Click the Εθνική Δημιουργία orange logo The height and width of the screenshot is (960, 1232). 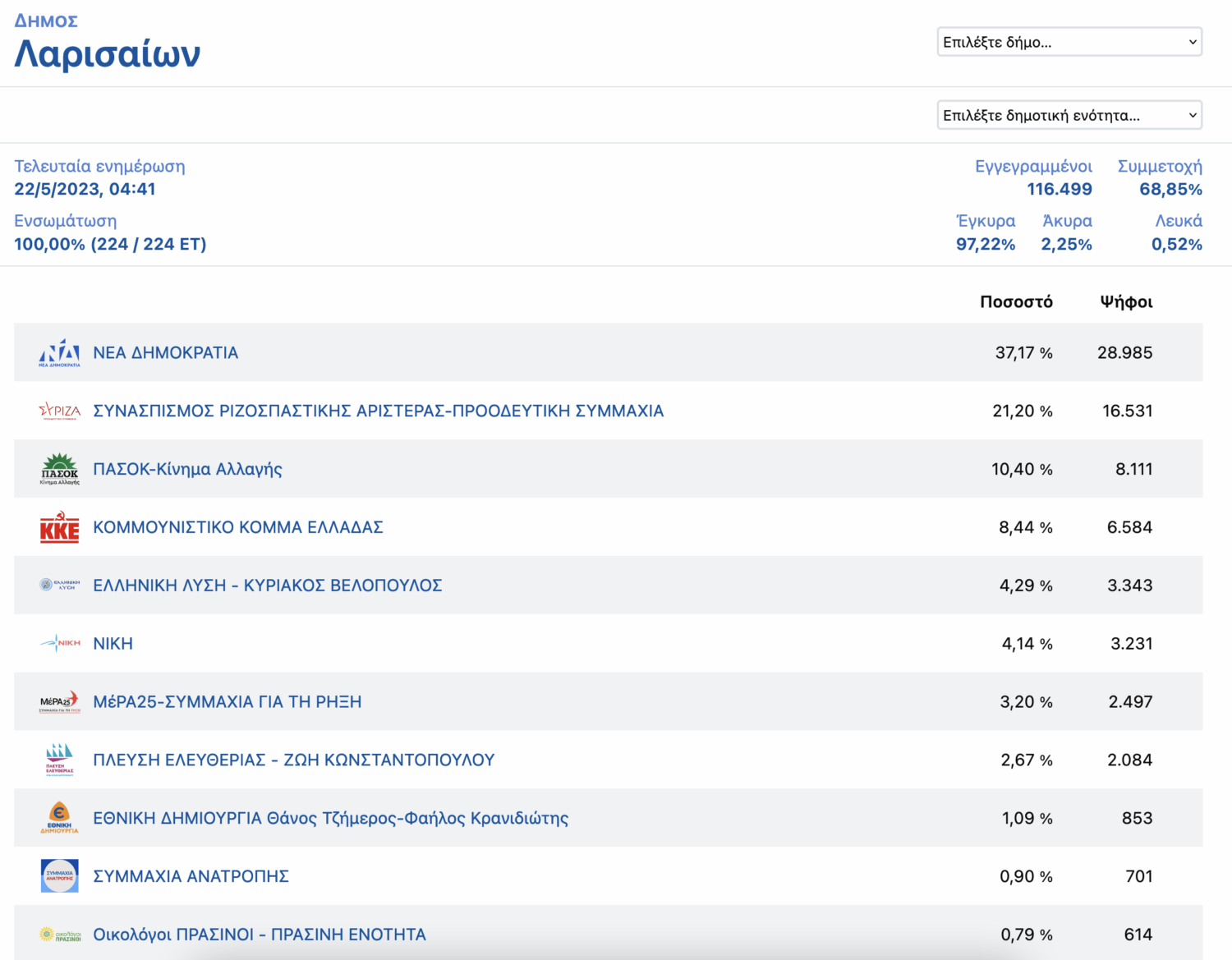point(60,818)
